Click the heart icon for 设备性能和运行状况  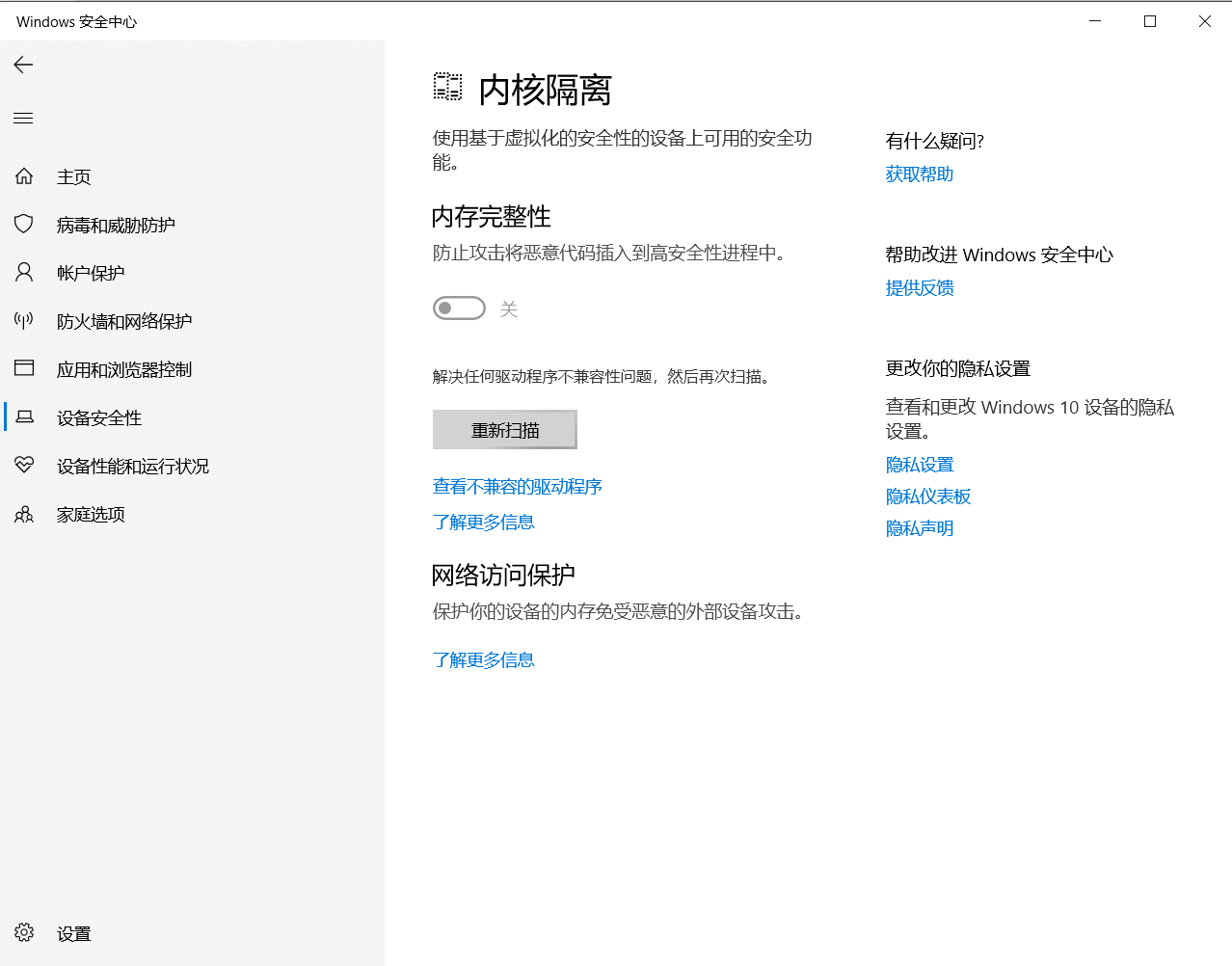click(24, 466)
